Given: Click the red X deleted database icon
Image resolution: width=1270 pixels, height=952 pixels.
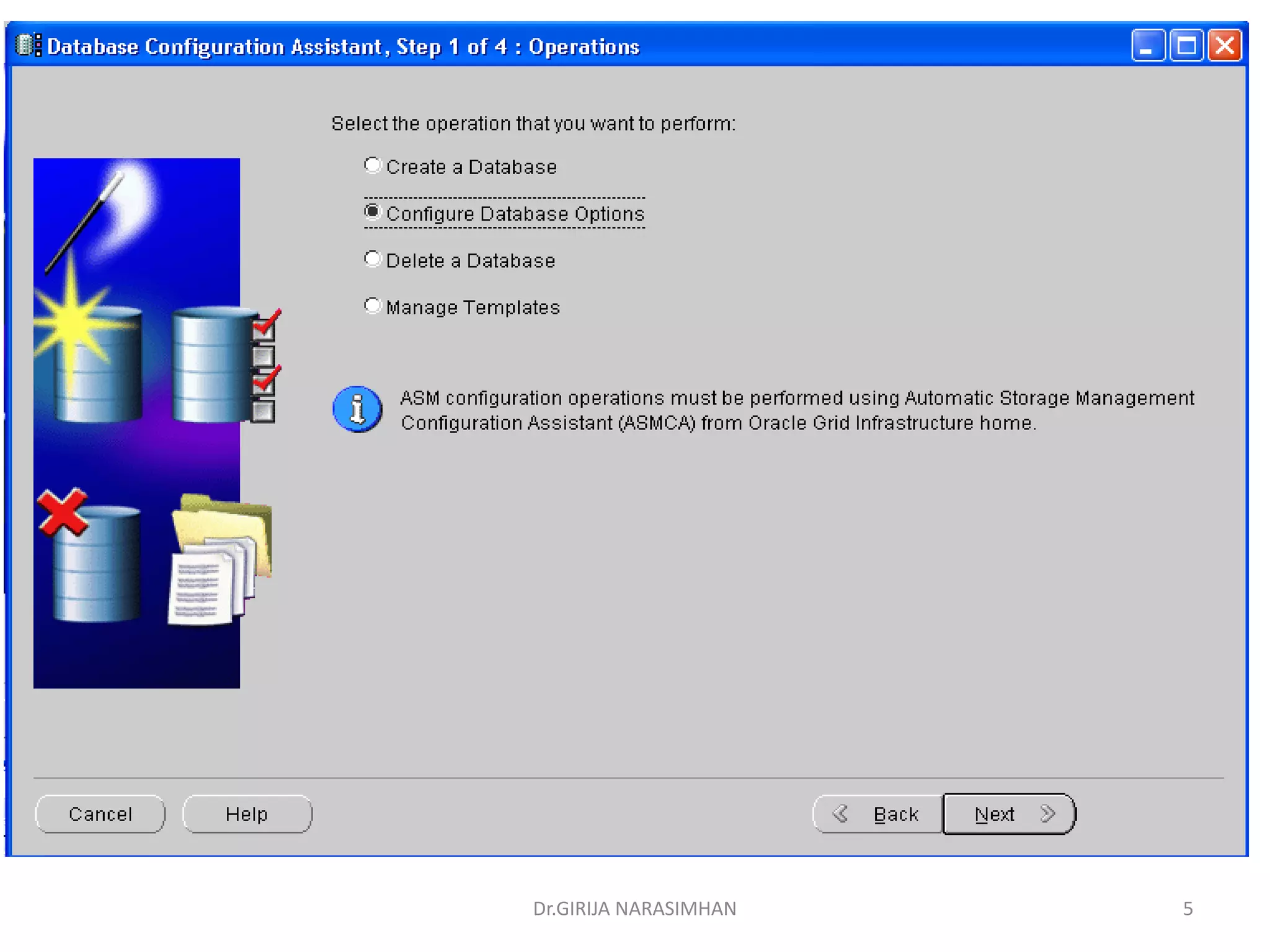Looking at the screenshot, I should point(63,513).
